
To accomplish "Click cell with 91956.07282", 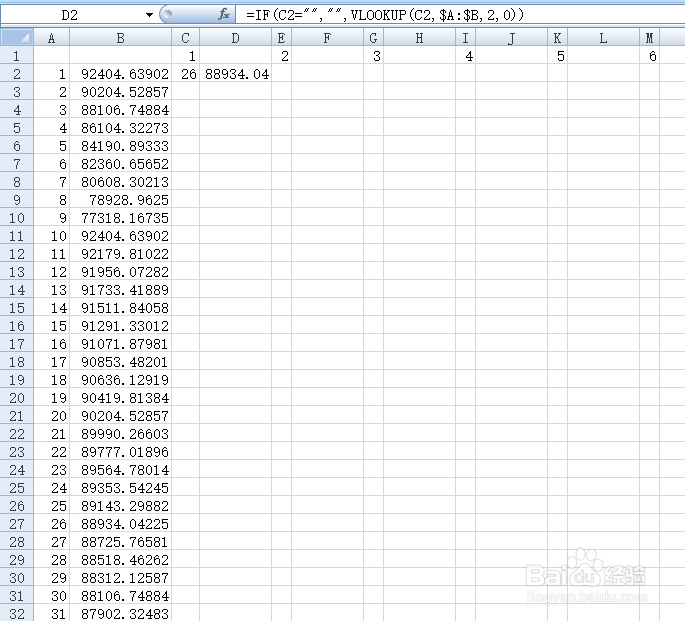I will pyautogui.click(x=121, y=272).
